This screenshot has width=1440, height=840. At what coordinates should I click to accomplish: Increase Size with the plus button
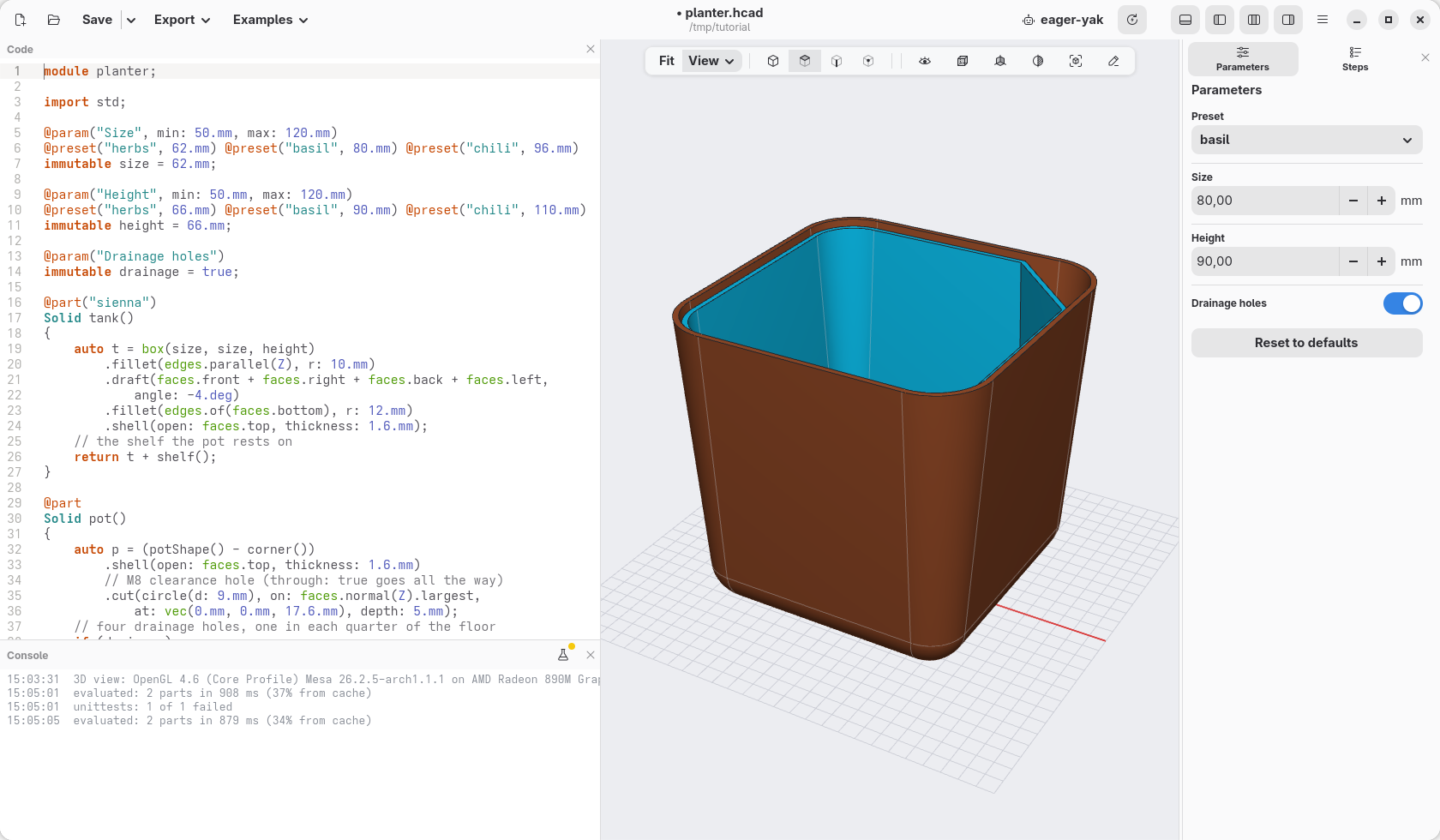(1382, 201)
